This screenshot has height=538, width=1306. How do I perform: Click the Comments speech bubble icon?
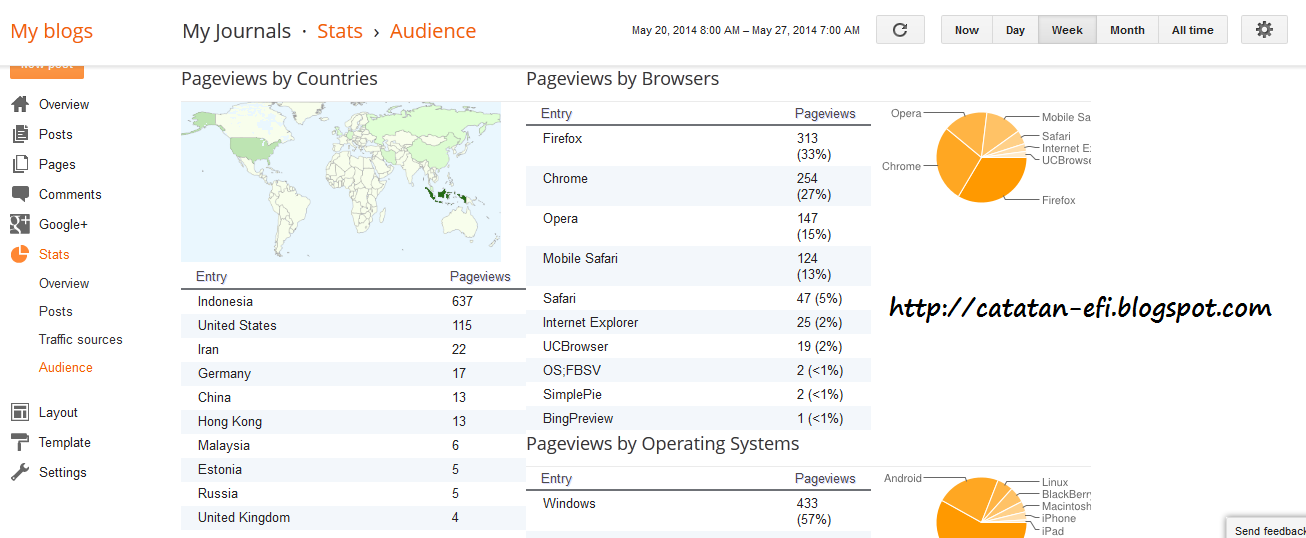pyautogui.click(x=20, y=194)
